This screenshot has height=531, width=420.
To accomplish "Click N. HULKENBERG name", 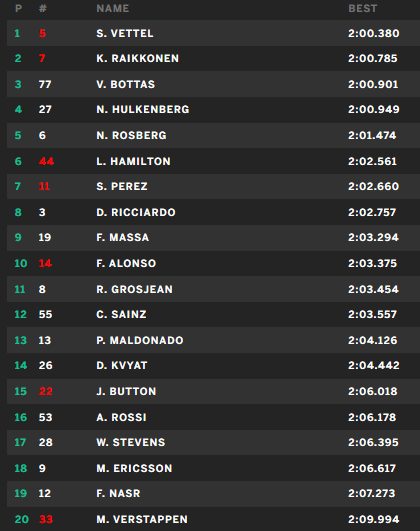I will 143,109.
